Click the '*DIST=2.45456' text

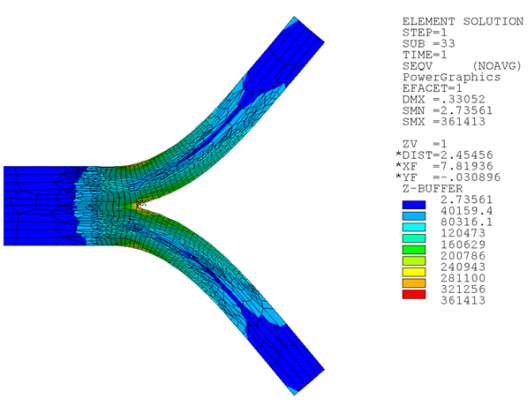444,155
